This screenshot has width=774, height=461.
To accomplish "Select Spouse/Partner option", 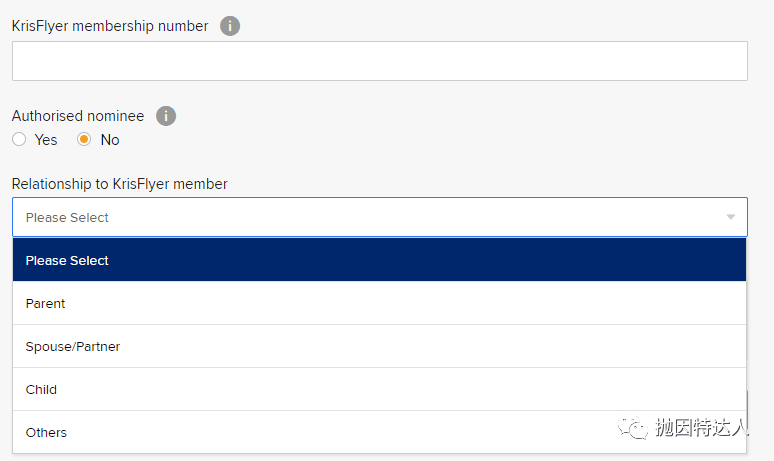I will pyautogui.click(x=379, y=346).
